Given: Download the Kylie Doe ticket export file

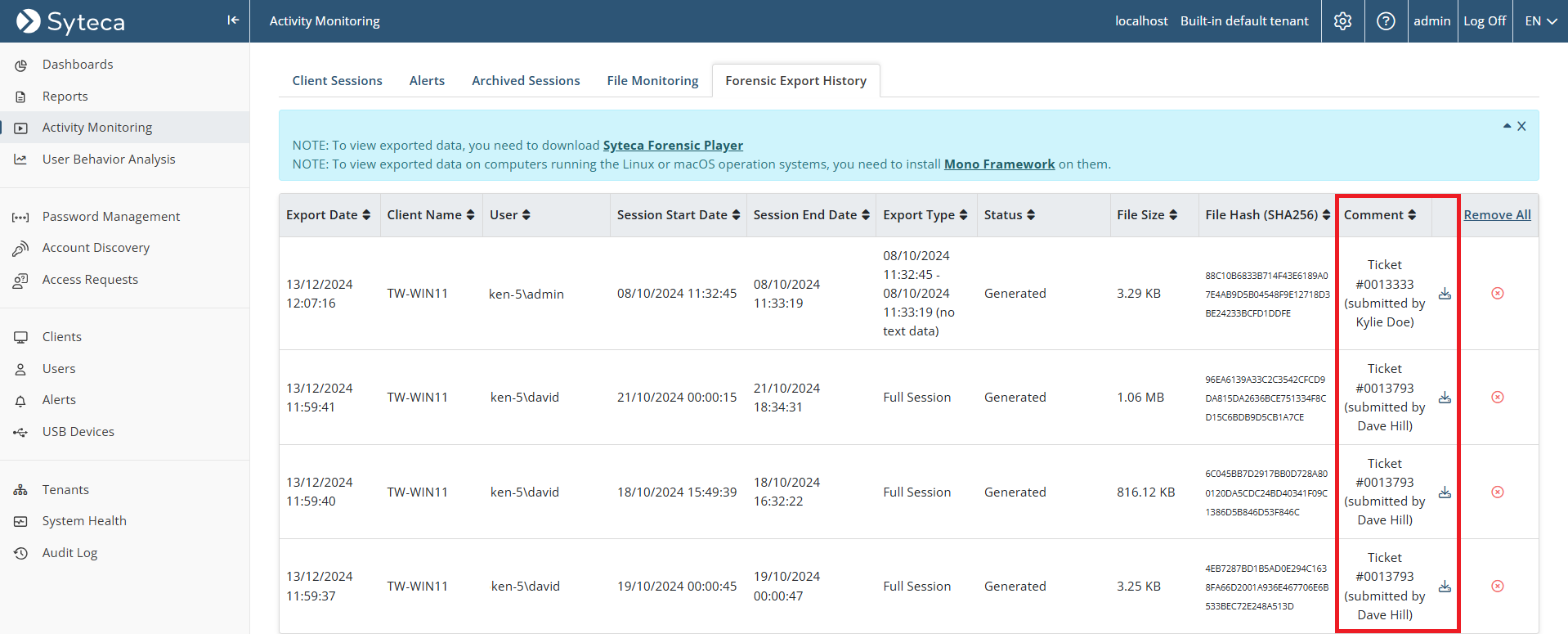Looking at the screenshot, I should (x=1445, y=294).
